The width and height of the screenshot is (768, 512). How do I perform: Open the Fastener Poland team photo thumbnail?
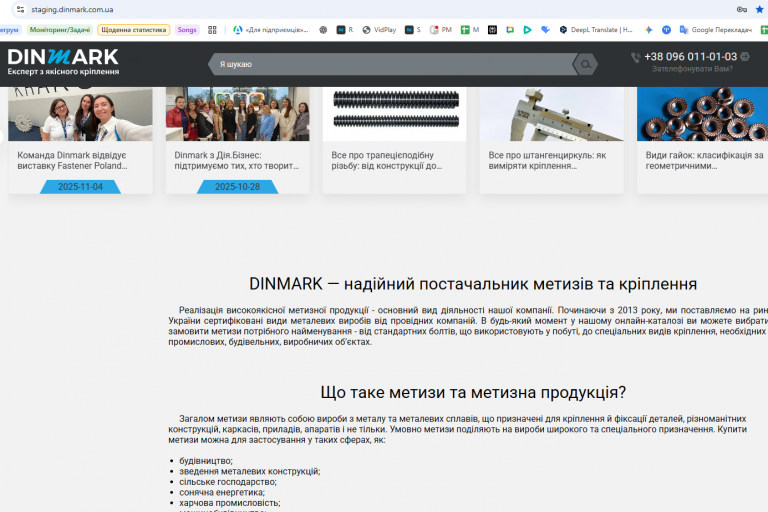(80, 114)
